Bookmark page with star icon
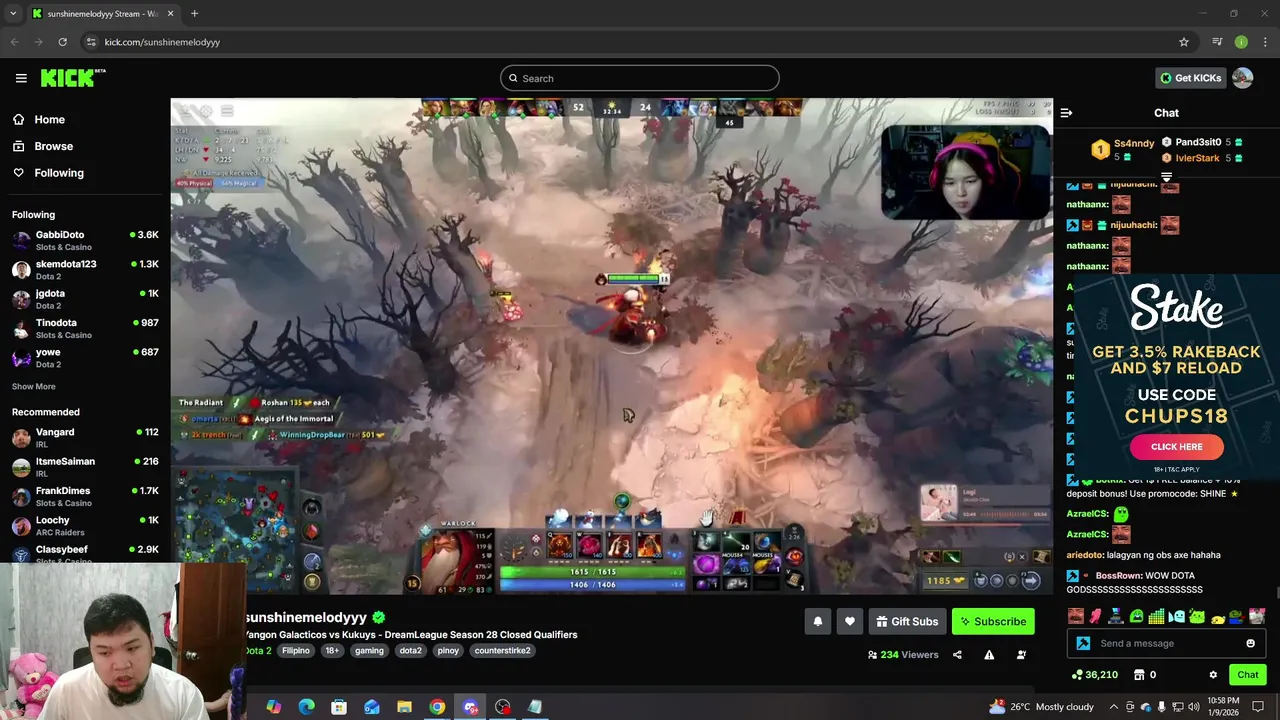The image size is (1280, 720). [x=1184, y=42]
